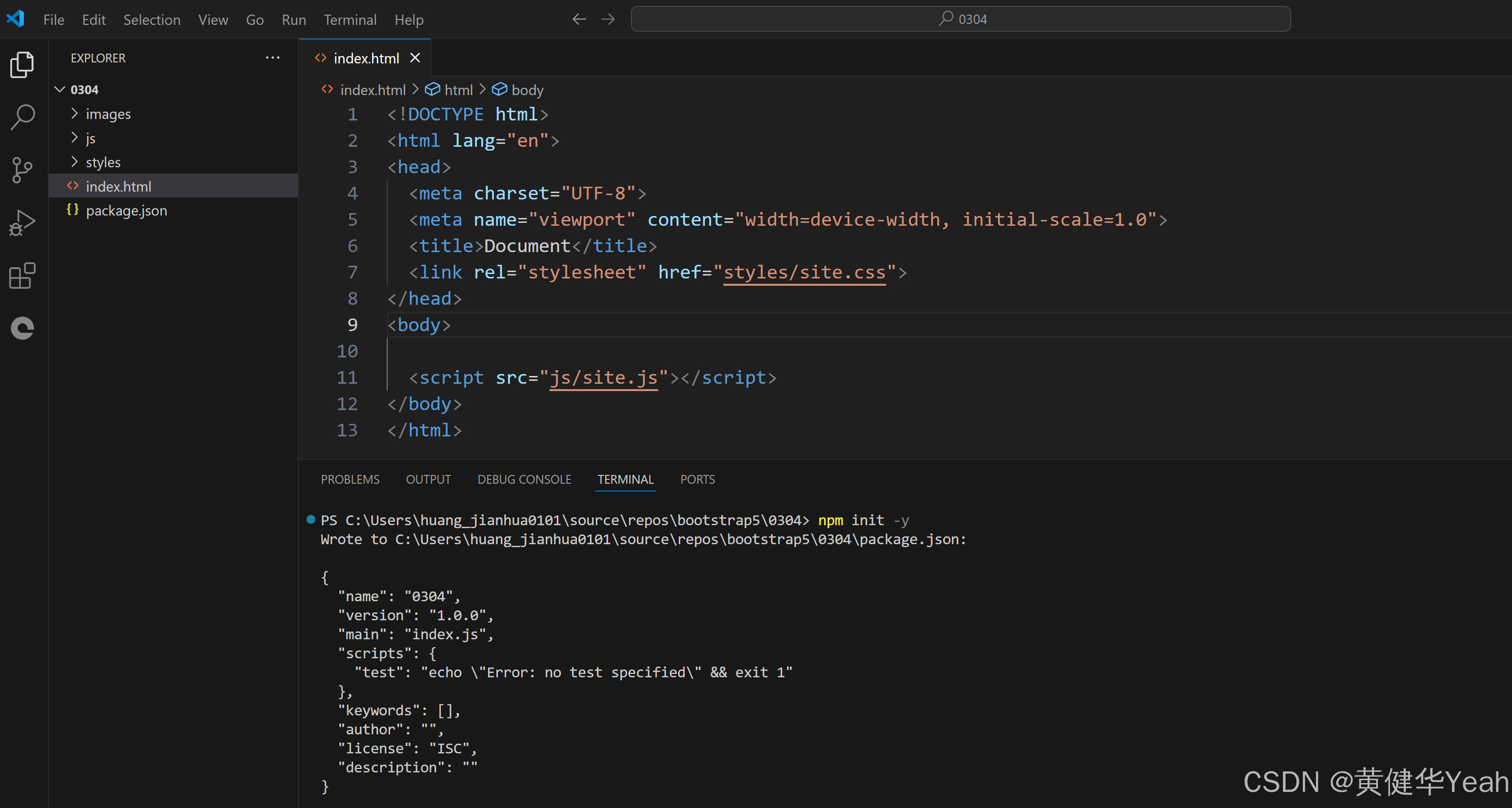Open the Explorer view in activity bar
1512x808 pixels.
tap(22, 64)
